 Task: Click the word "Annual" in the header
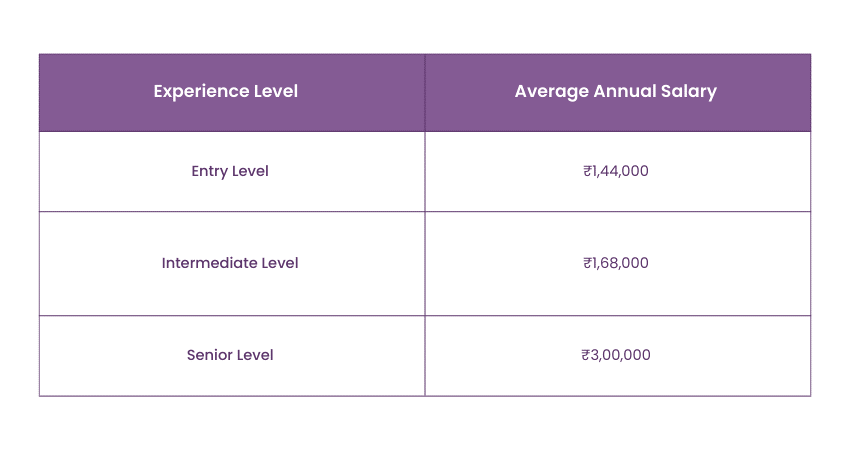coord(623,91)
